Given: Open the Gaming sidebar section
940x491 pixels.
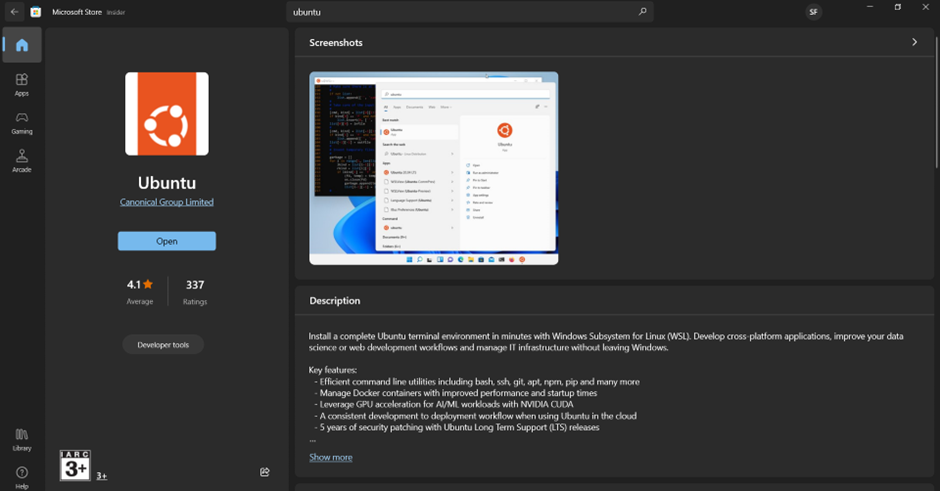Looking at the screenshot, I should 22,123.
